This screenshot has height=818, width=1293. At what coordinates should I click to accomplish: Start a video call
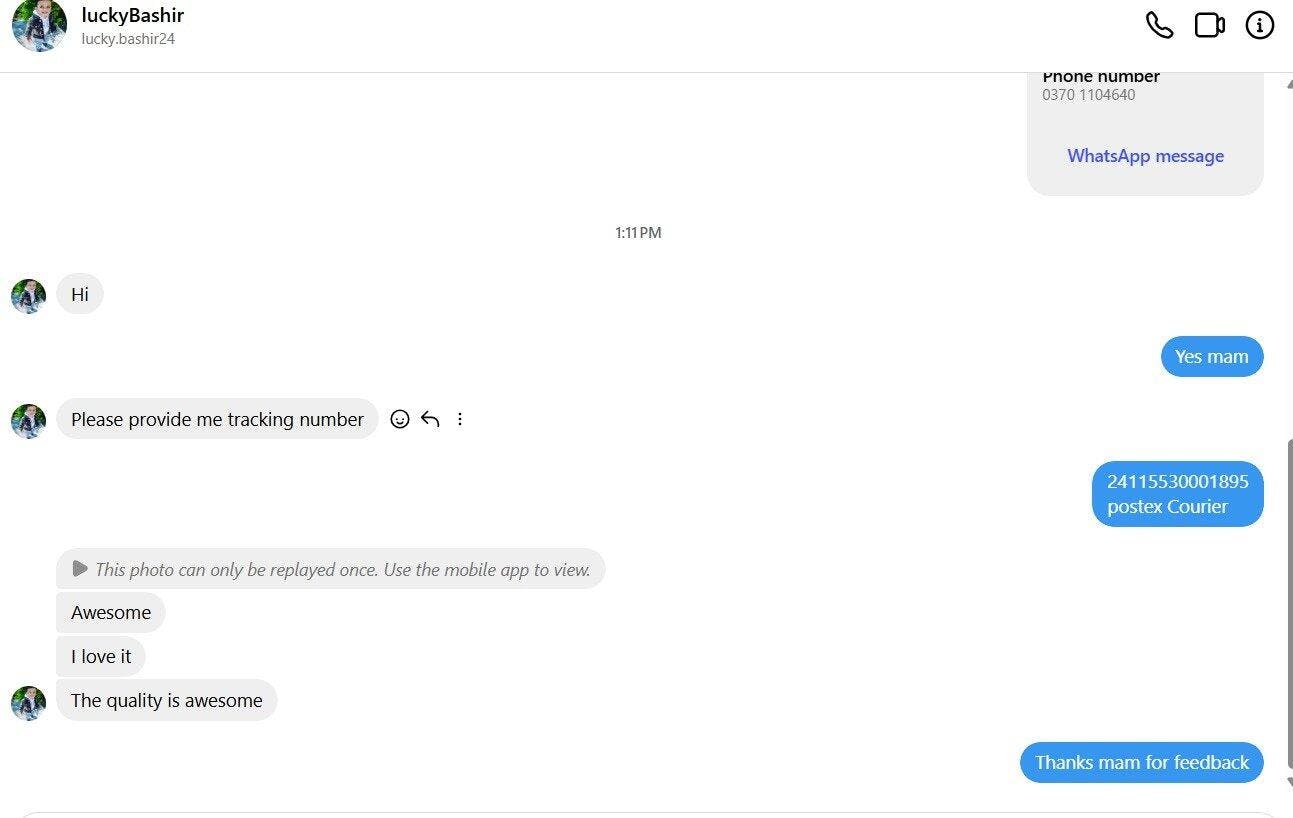coord(1209,25)
